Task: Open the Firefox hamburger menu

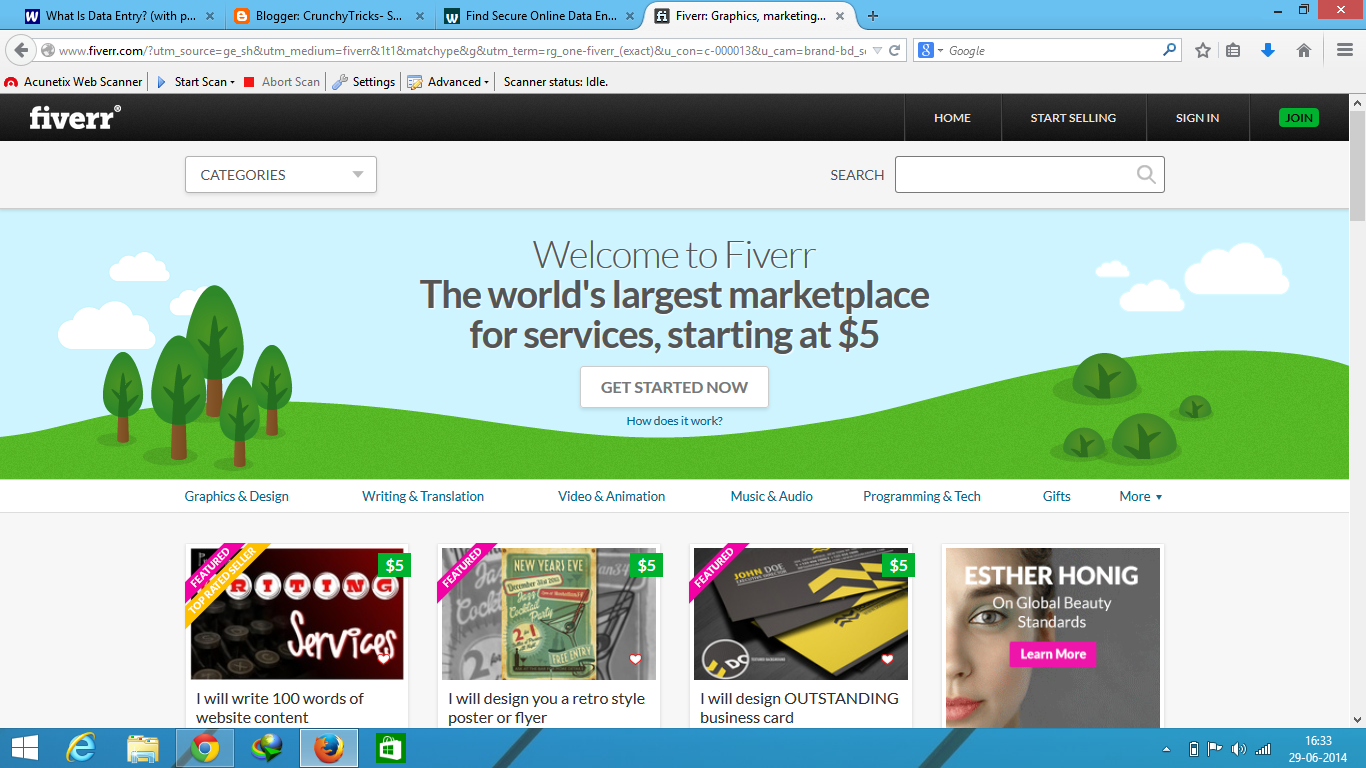Action: [x=1345, y=50]
